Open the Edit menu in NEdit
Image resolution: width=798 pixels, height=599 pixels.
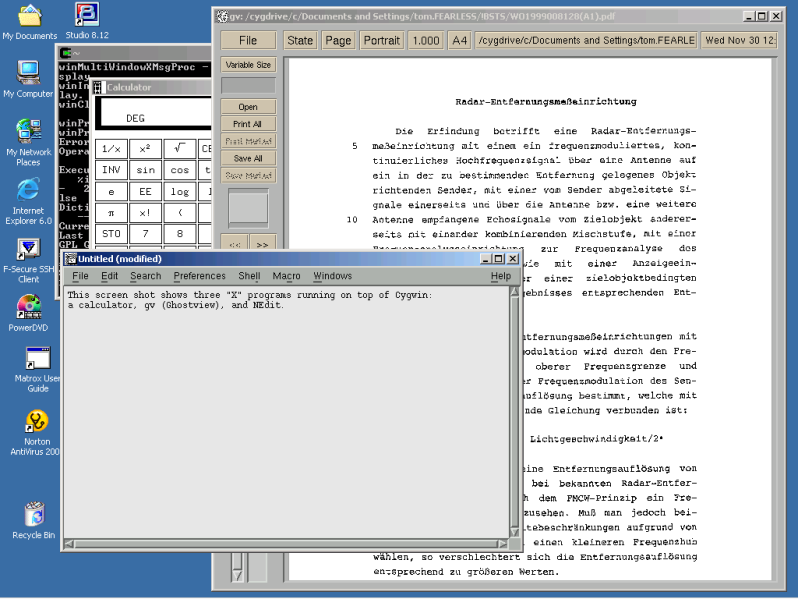pyautogui.click(x=109, y=276)
